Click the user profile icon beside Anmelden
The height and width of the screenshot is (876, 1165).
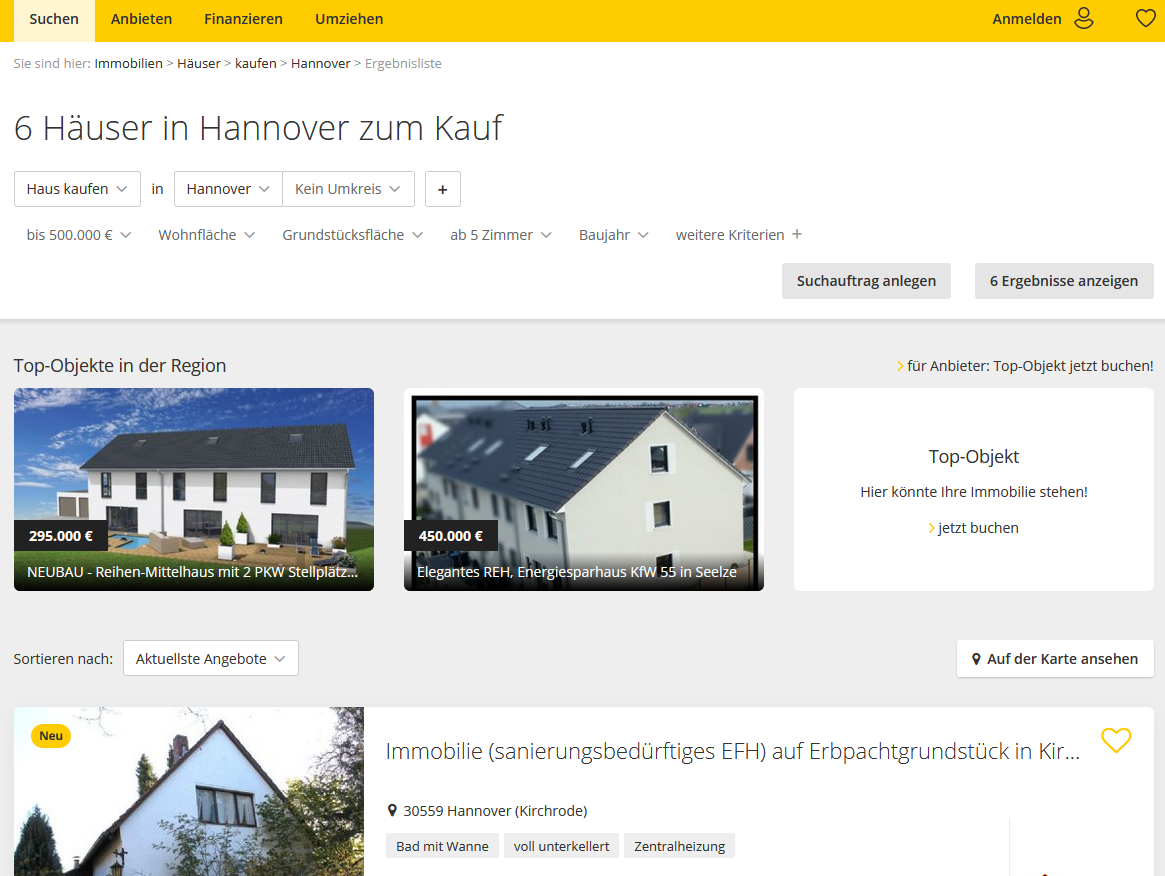pyautogui.click(x=1084, y=19)
